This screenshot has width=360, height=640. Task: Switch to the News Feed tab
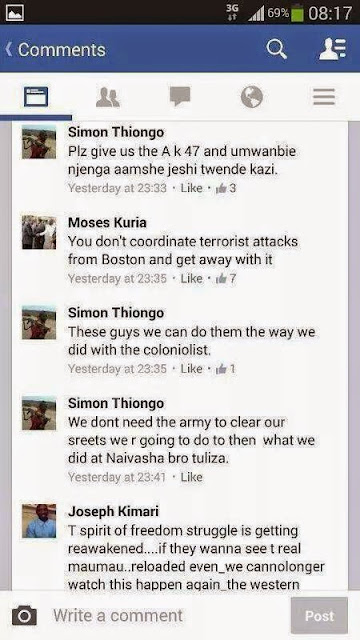(x=36, y=97)
